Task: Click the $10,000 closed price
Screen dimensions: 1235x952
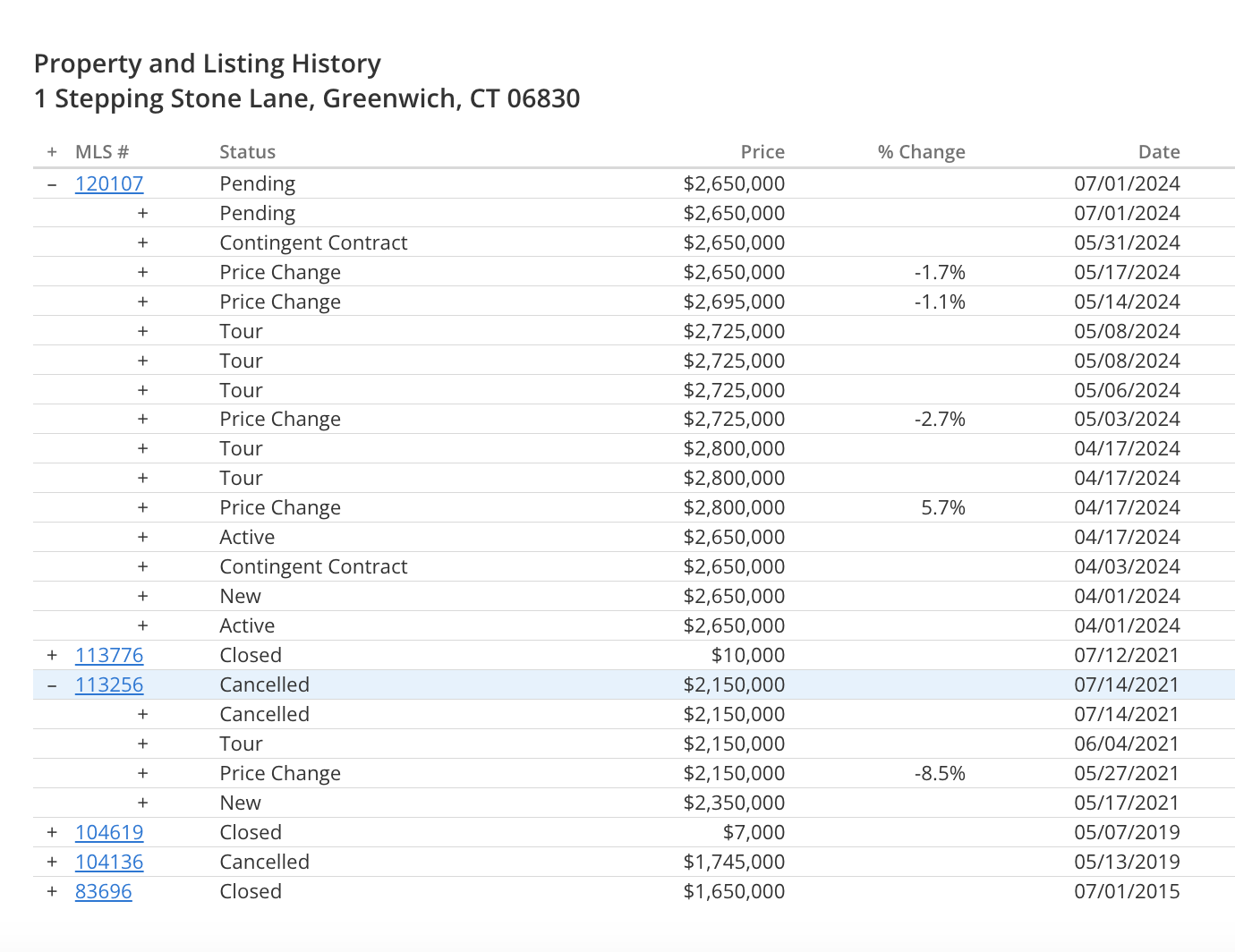Action: tap(748, 655)
